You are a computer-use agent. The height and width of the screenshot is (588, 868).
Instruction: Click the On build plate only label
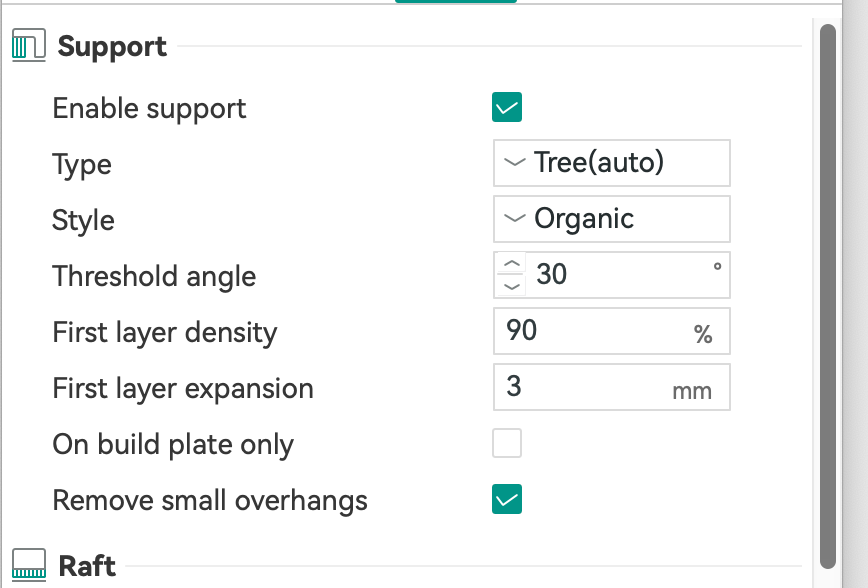click(173, 444)
